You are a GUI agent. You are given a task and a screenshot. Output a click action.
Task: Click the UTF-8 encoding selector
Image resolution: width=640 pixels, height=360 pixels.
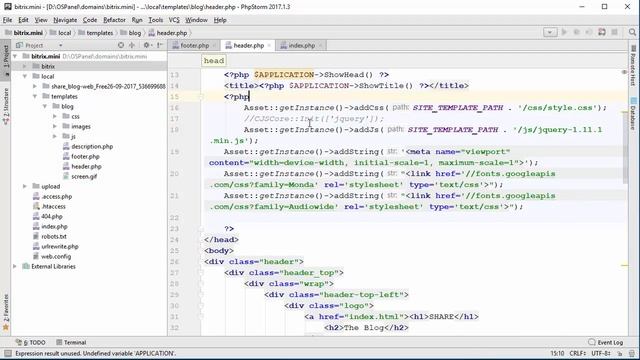pos(601,353)
